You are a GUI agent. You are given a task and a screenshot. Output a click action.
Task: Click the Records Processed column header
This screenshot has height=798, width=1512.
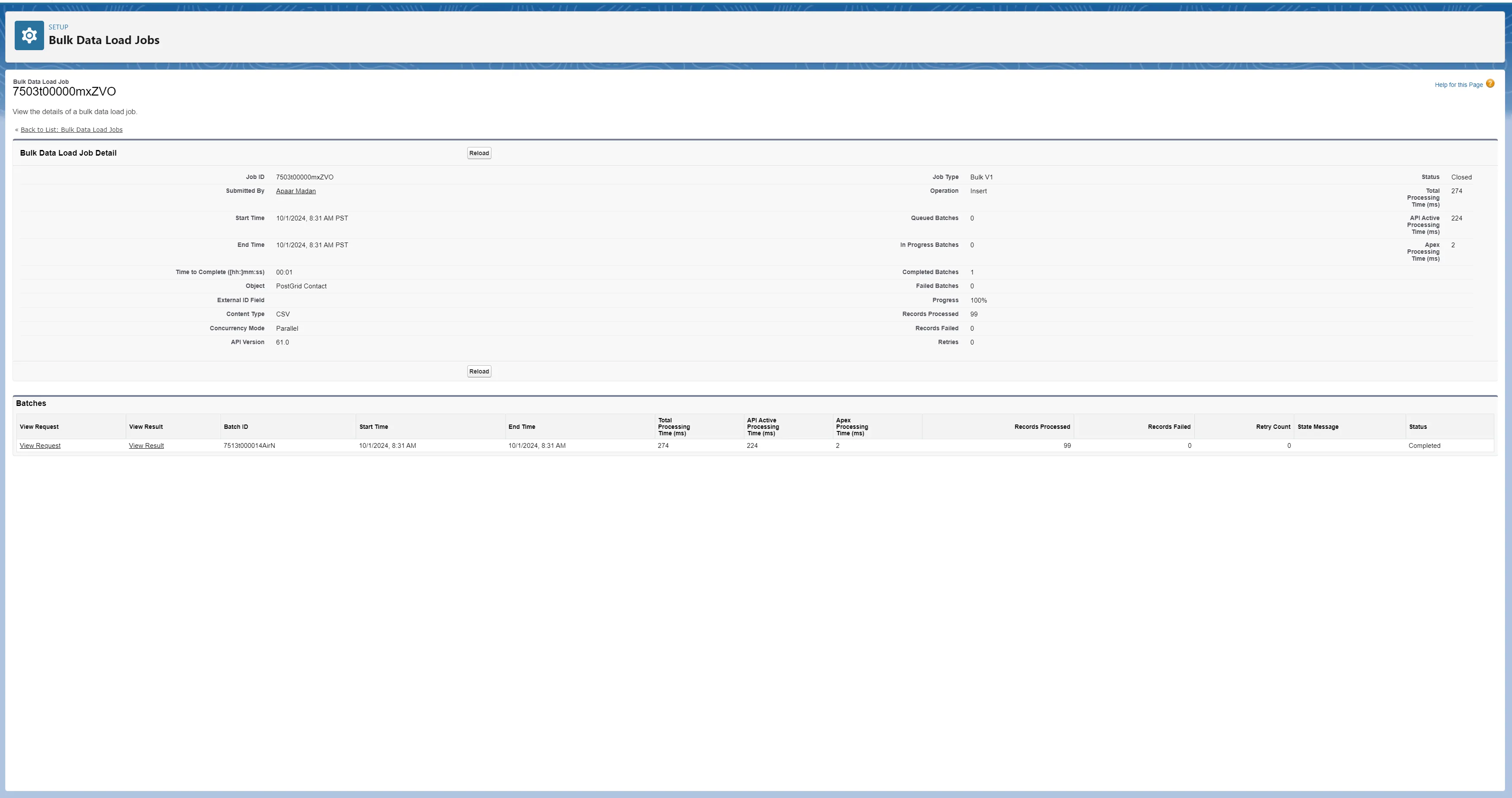point(1041,427)
